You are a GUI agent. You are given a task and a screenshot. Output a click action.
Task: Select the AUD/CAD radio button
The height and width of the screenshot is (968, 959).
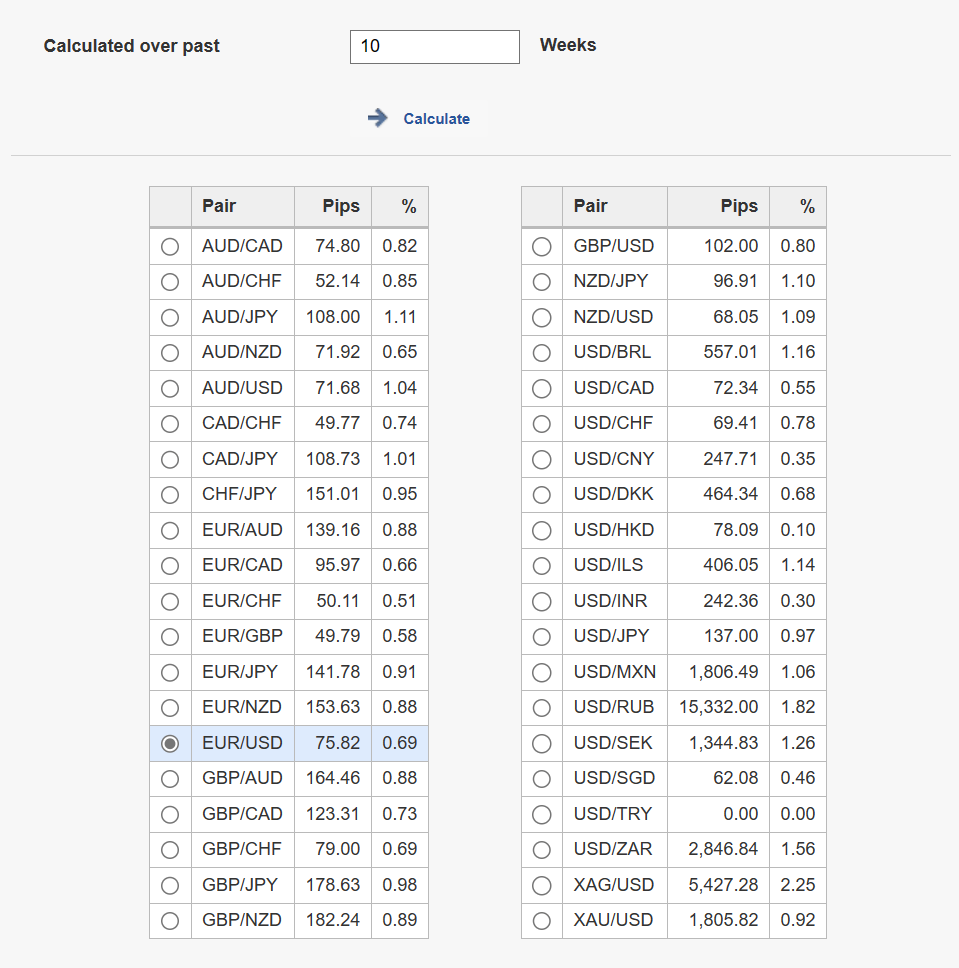pos(170,246)
